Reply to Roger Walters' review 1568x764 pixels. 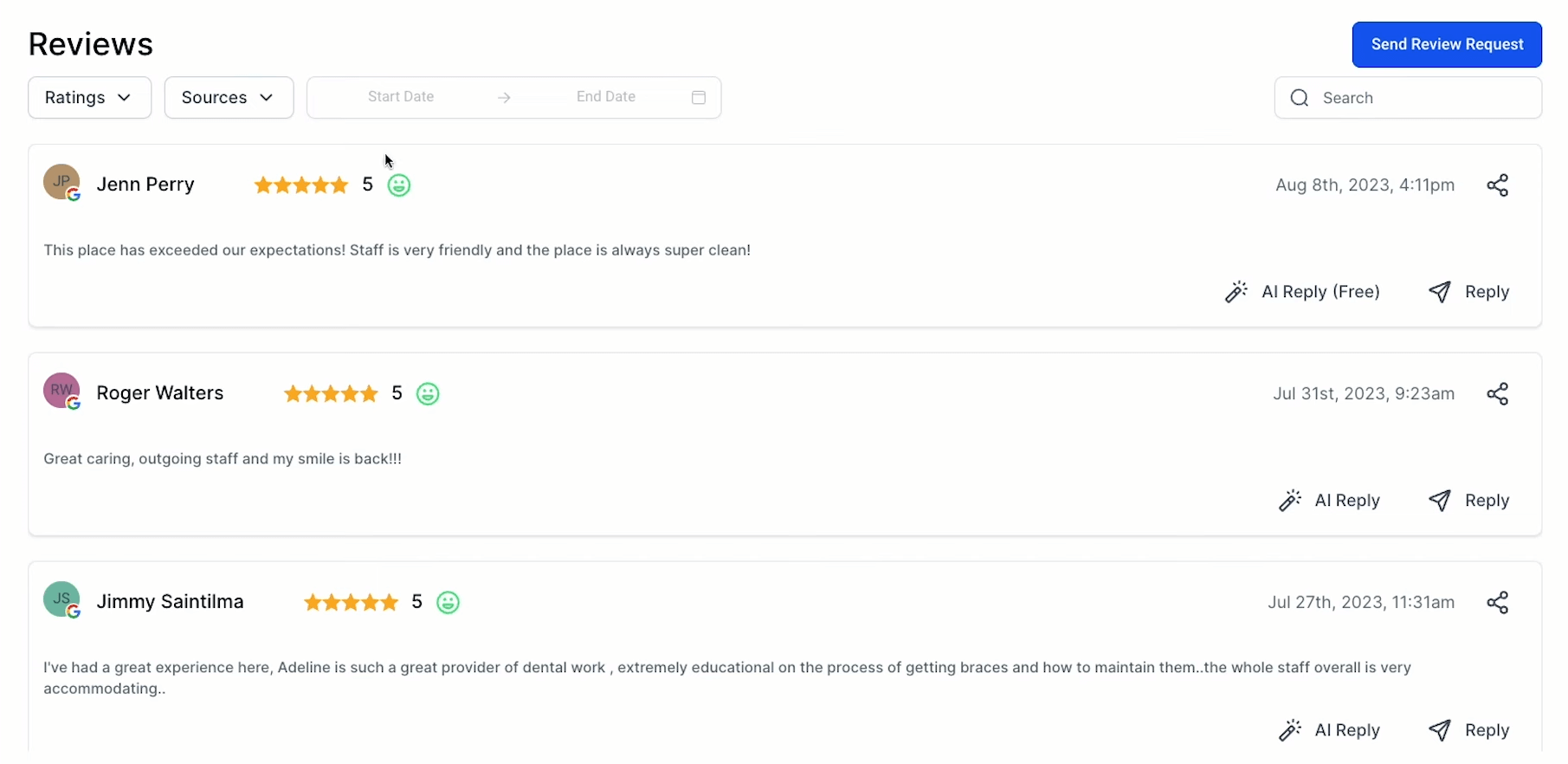(x=1468, y=501)
